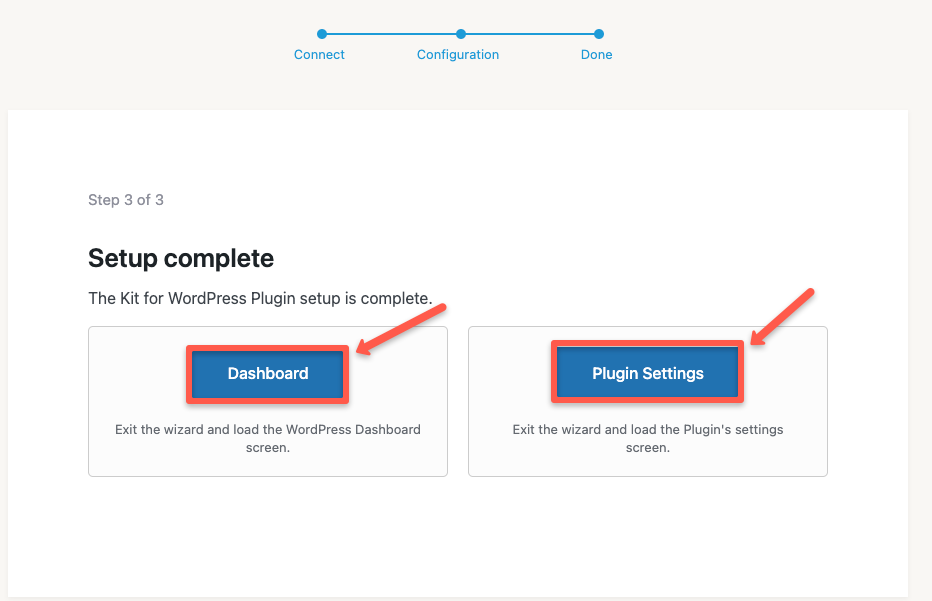The image size is (932, 601).
Task: Click the red arrow pointing at Plugin Settings
Action: pos(783,318)
